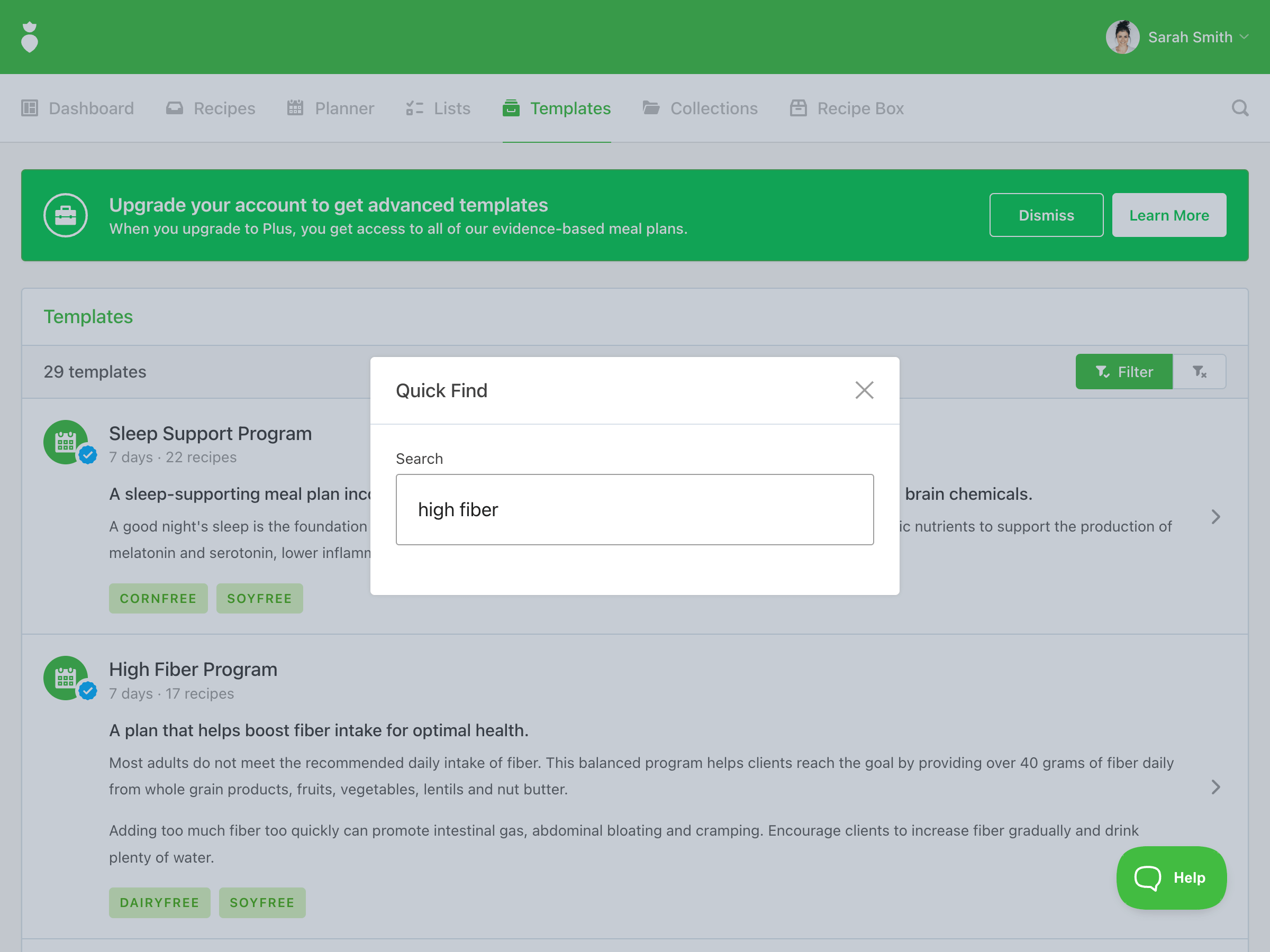The height and width of the screenshot is (952, 1270).
Task: Close the Quick Find dialog
Action: (864, 390)
